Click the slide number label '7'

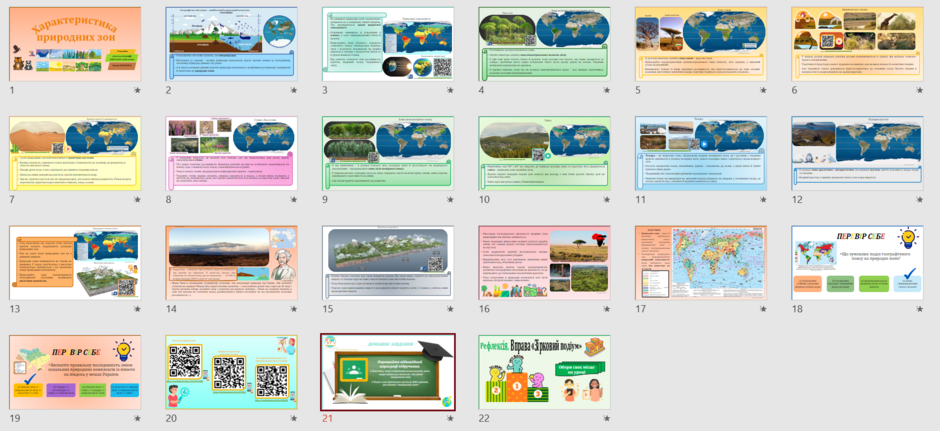pyautogui.click(x=12, y=200)
